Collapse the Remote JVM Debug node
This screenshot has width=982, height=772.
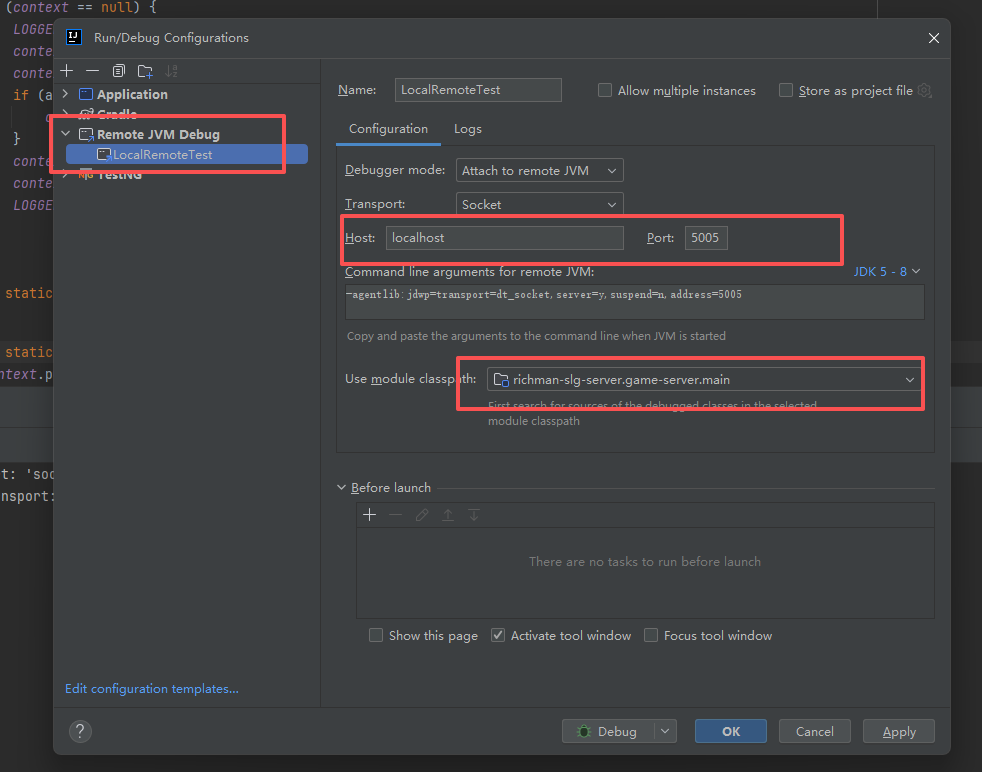tap(65, 134)
